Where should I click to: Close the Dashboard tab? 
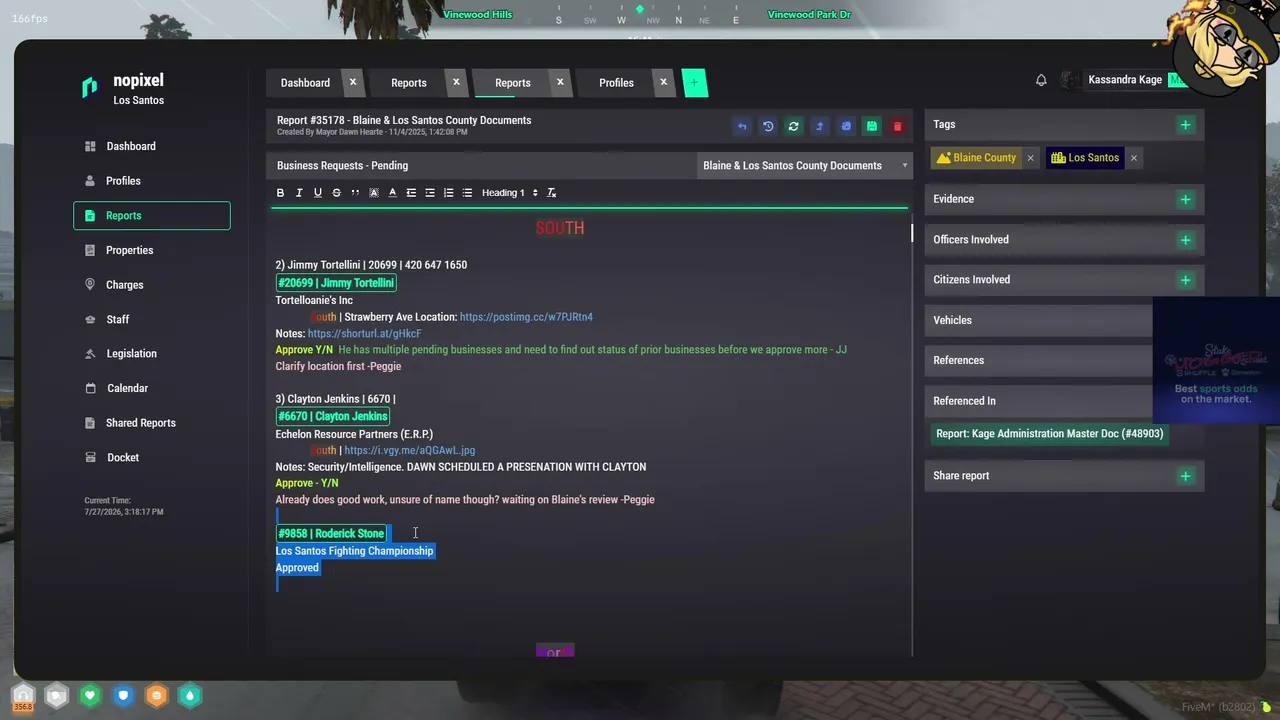[x=352, y=82]
